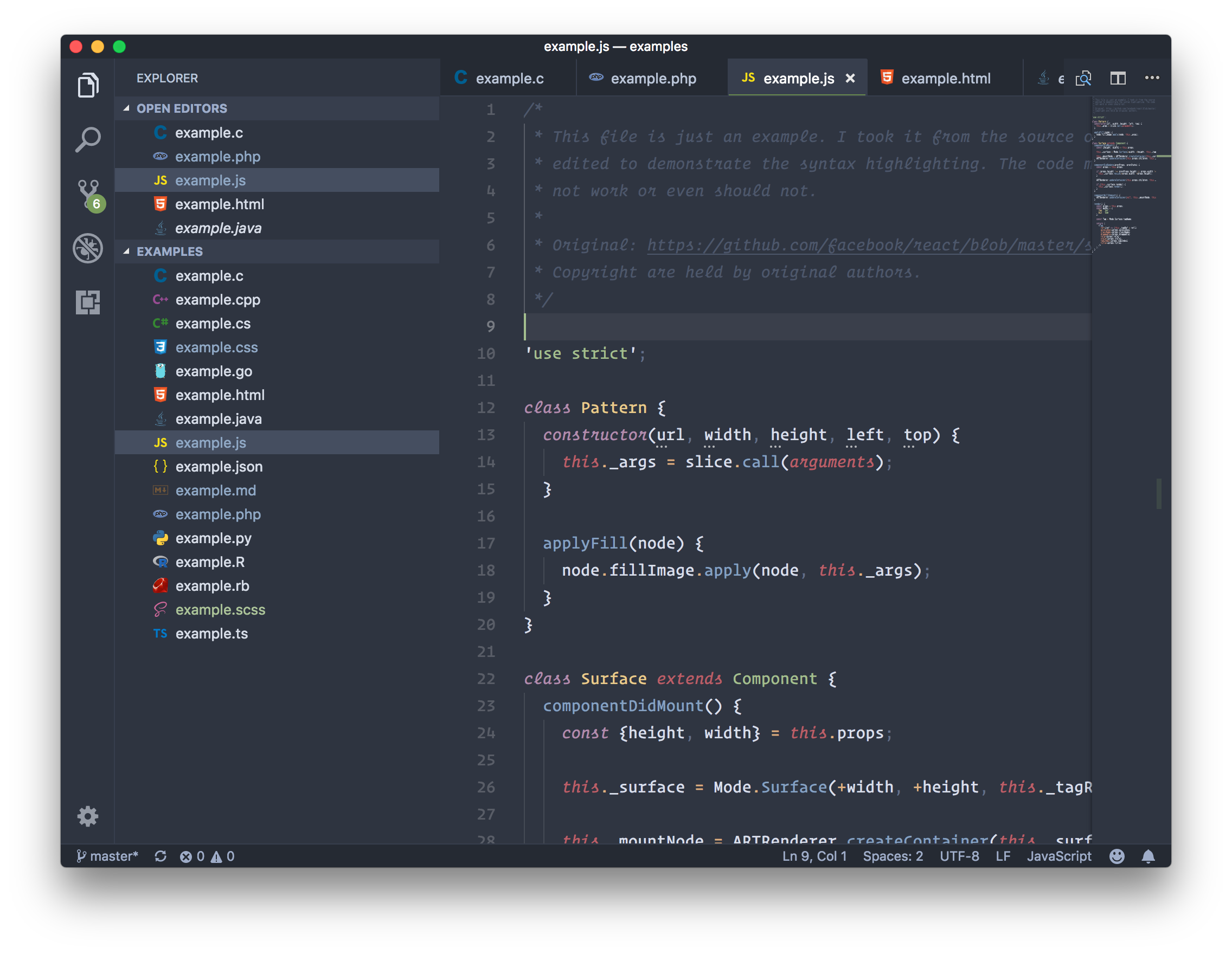Open example.php in Examples folder
The image size is (1232, 954).
tap(277, 514)
